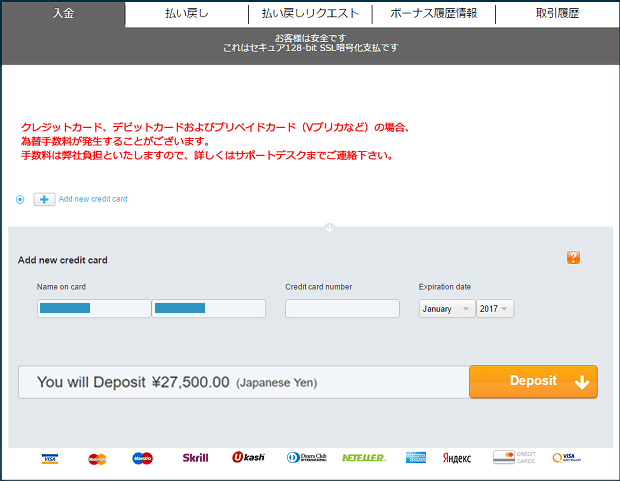Click the Name on card label
The image size is (620, 481).
[x=61, y=287]
